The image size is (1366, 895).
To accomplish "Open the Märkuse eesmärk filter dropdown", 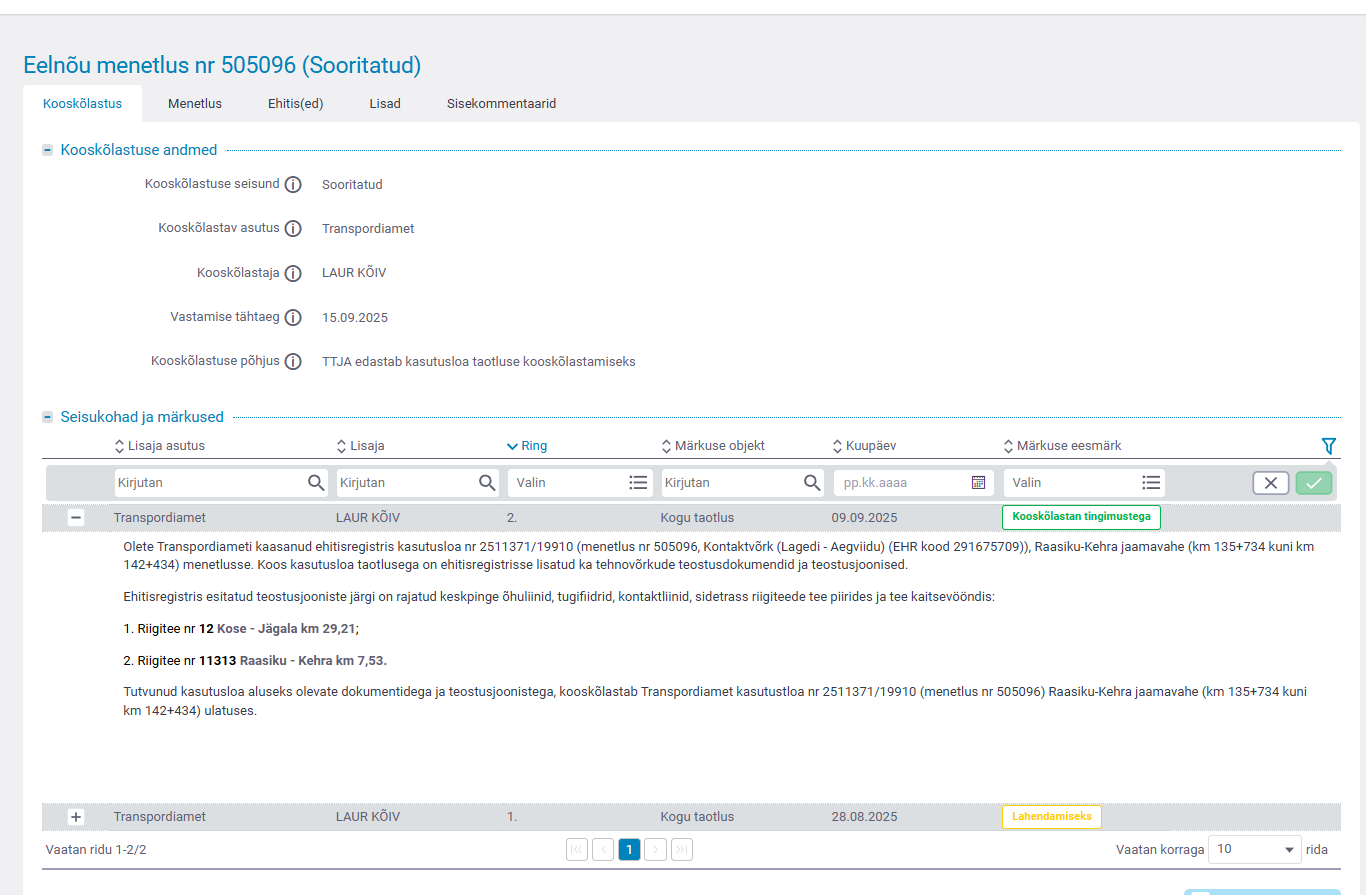I will click(1084, 483).
